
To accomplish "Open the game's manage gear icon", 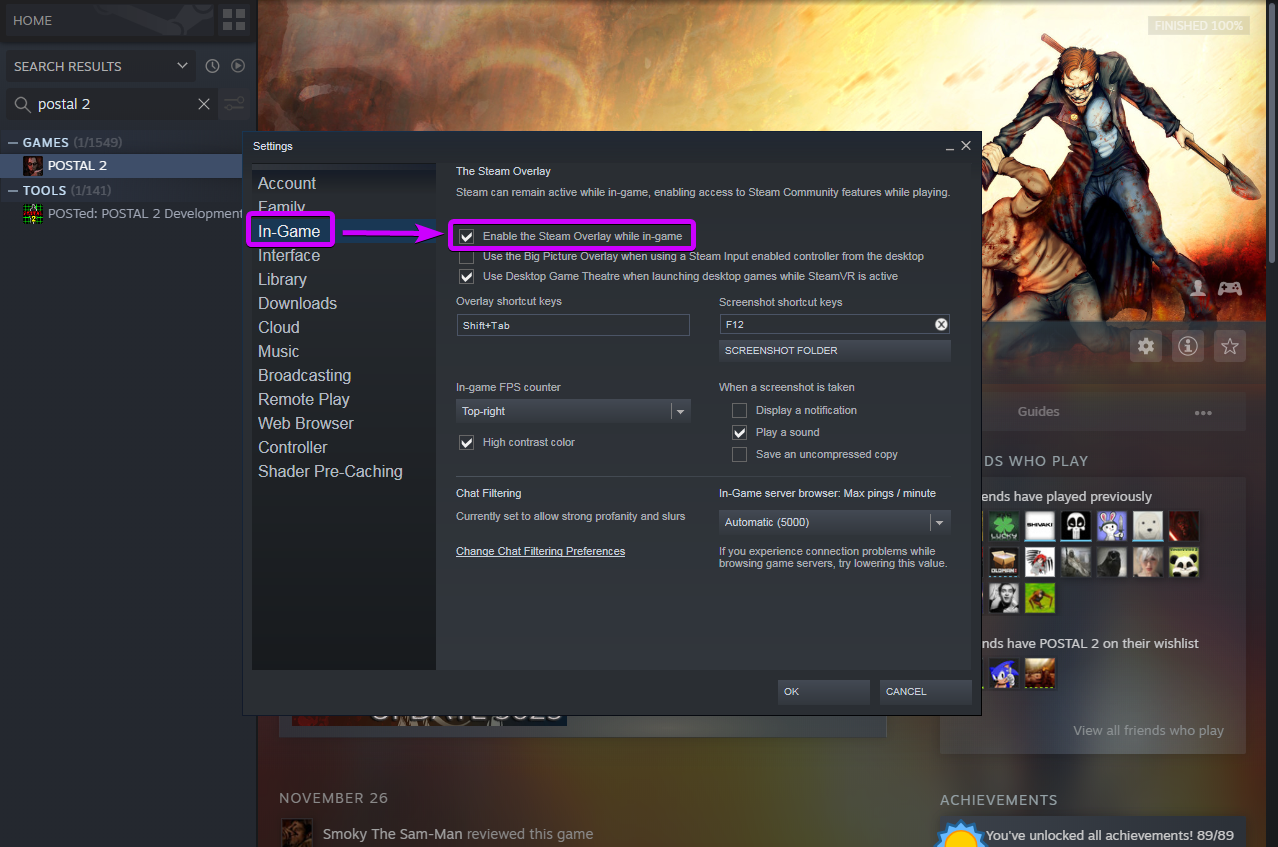I will coord(1146,346).
